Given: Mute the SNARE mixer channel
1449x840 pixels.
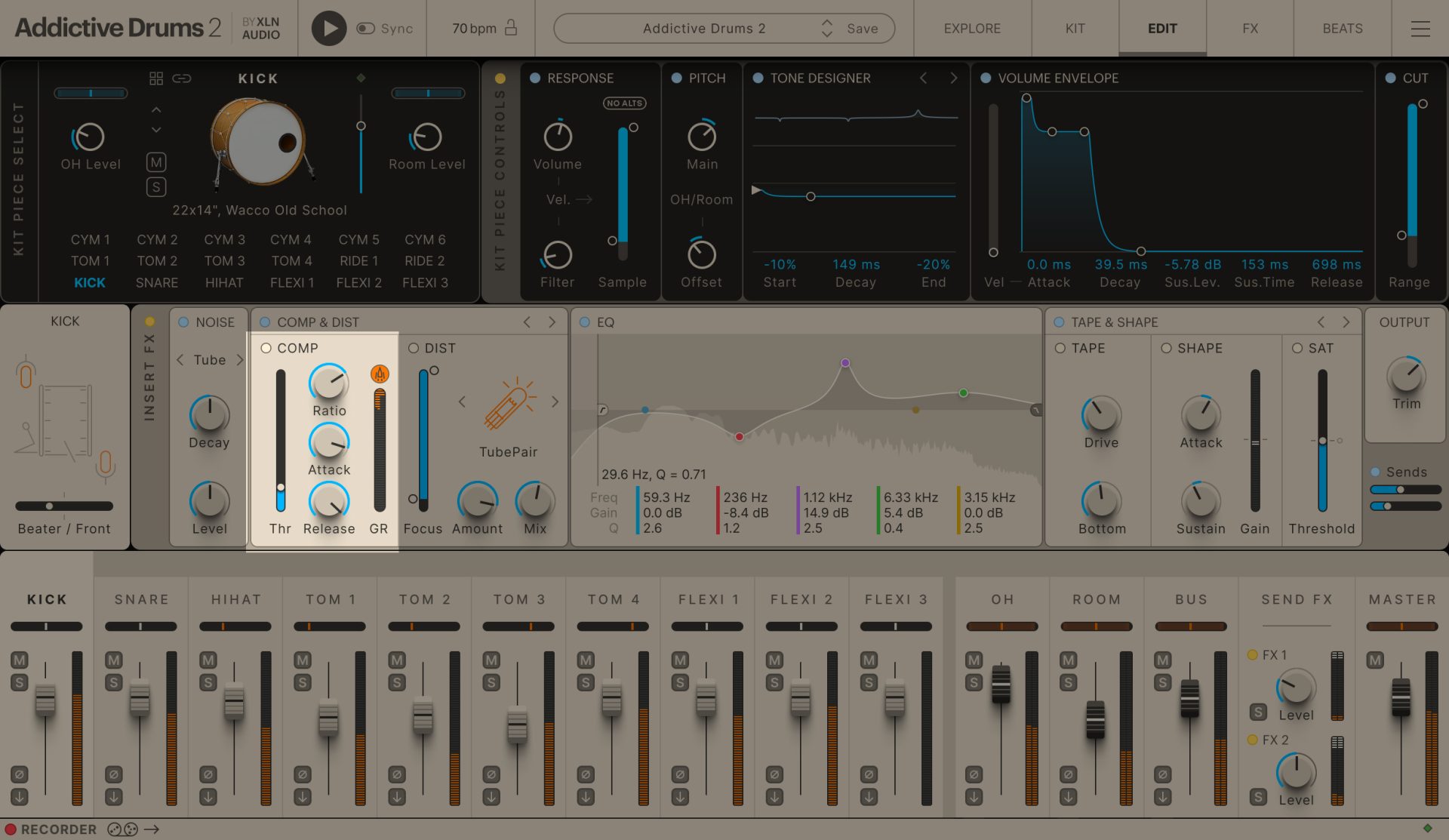Looking at the screenshot, I should [x=113, y=660].
